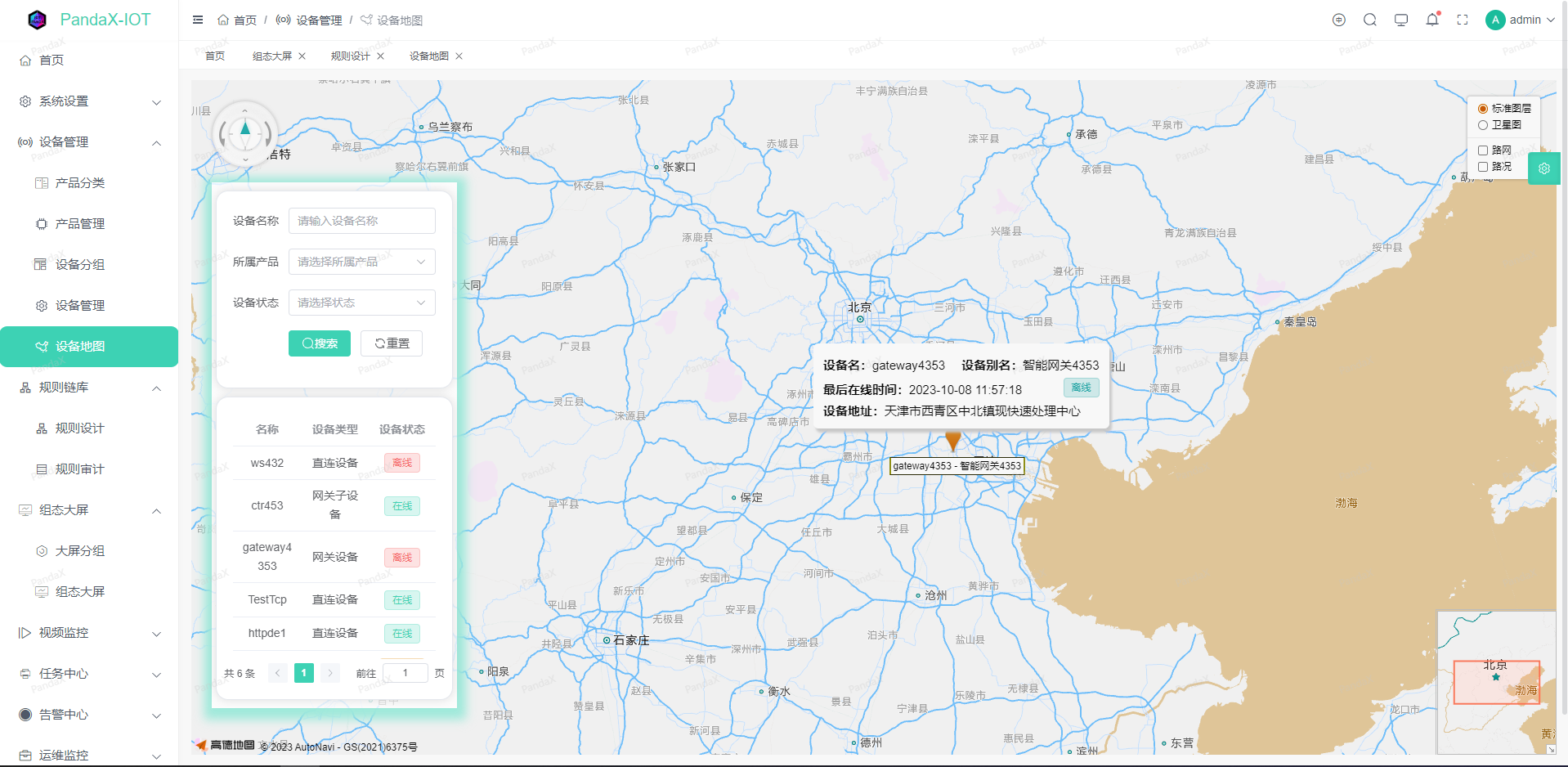1568x767 pixels.
Task: Open the top bar search icon
Action: tap(1370, 20)
